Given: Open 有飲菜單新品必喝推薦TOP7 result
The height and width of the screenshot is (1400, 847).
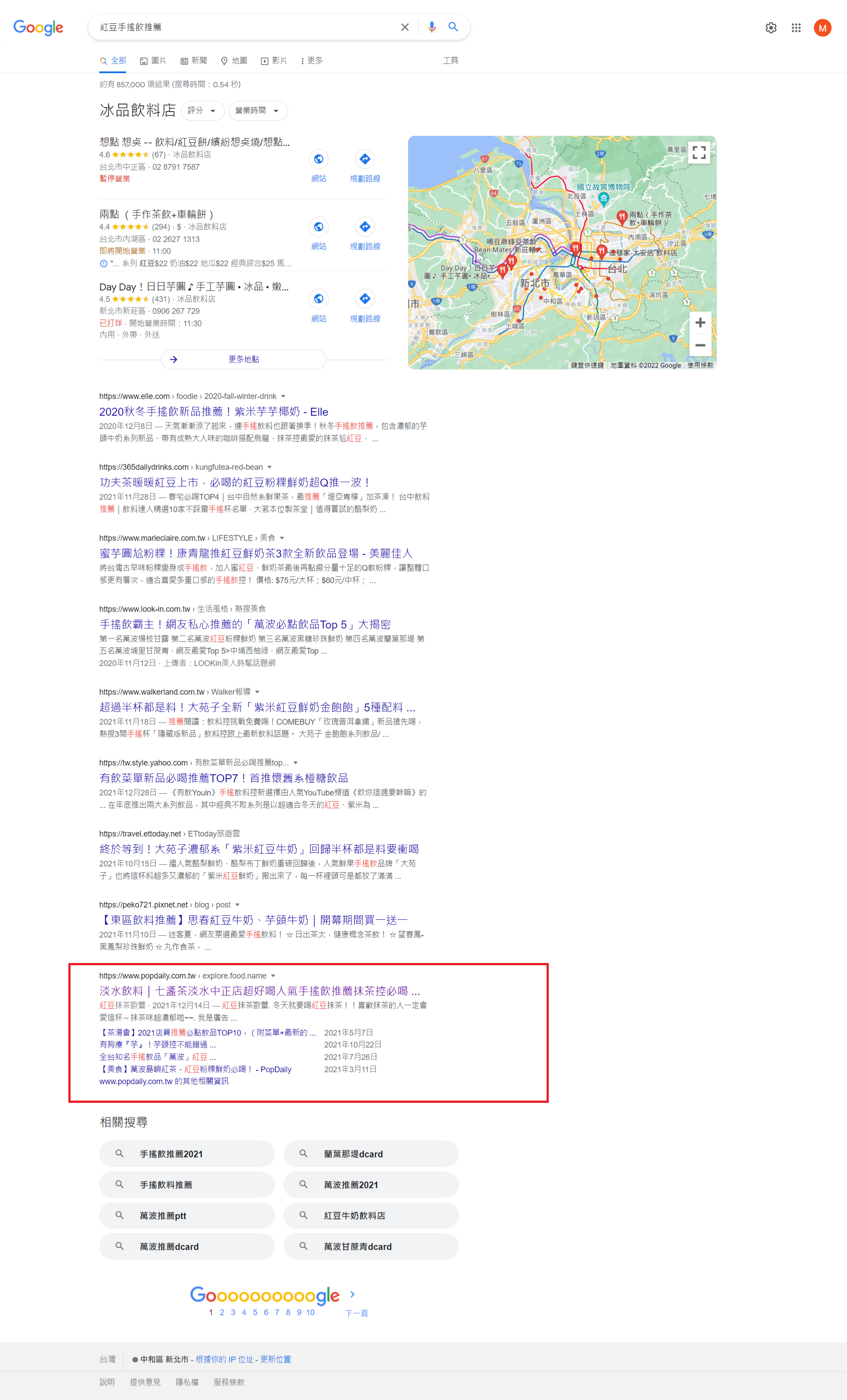Looking at the screenshot, I should 224,778.
